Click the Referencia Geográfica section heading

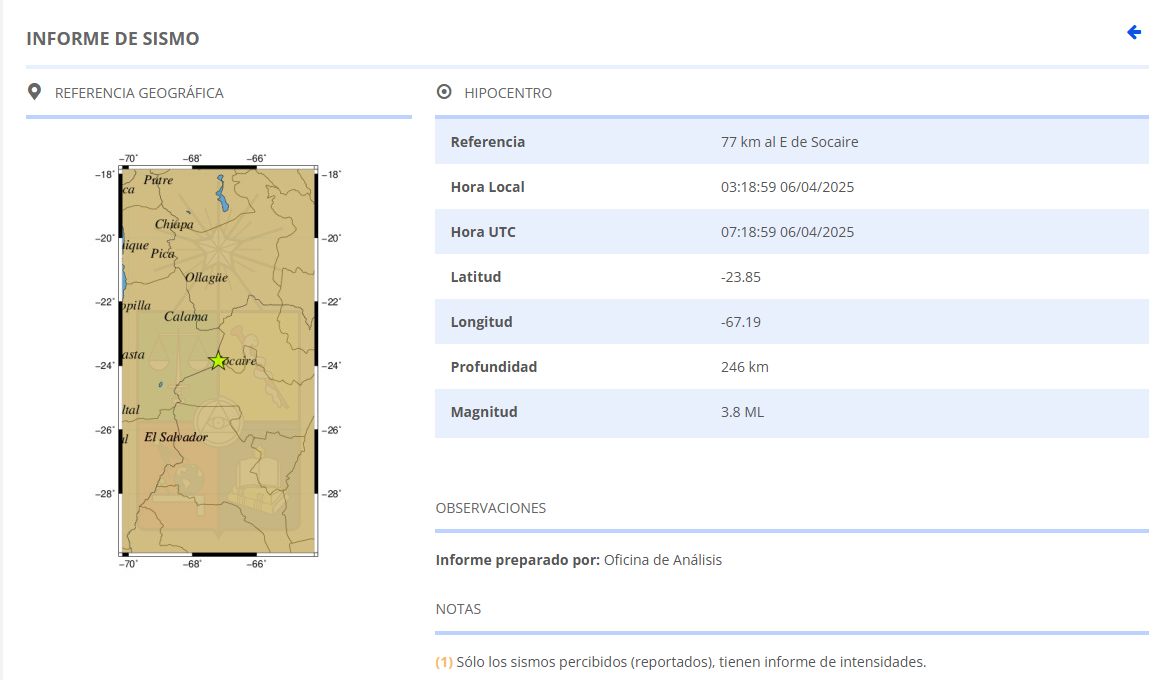pos(139,93)
